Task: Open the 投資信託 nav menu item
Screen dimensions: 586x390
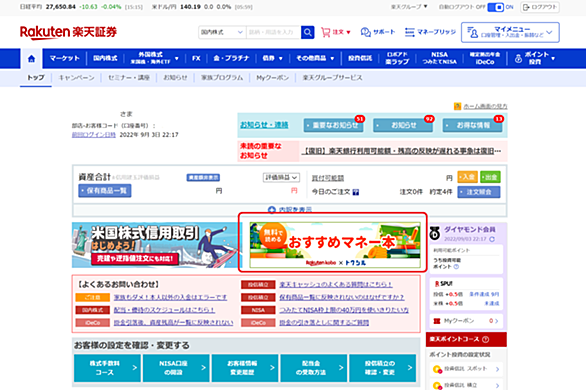Action: coord(360,58)
